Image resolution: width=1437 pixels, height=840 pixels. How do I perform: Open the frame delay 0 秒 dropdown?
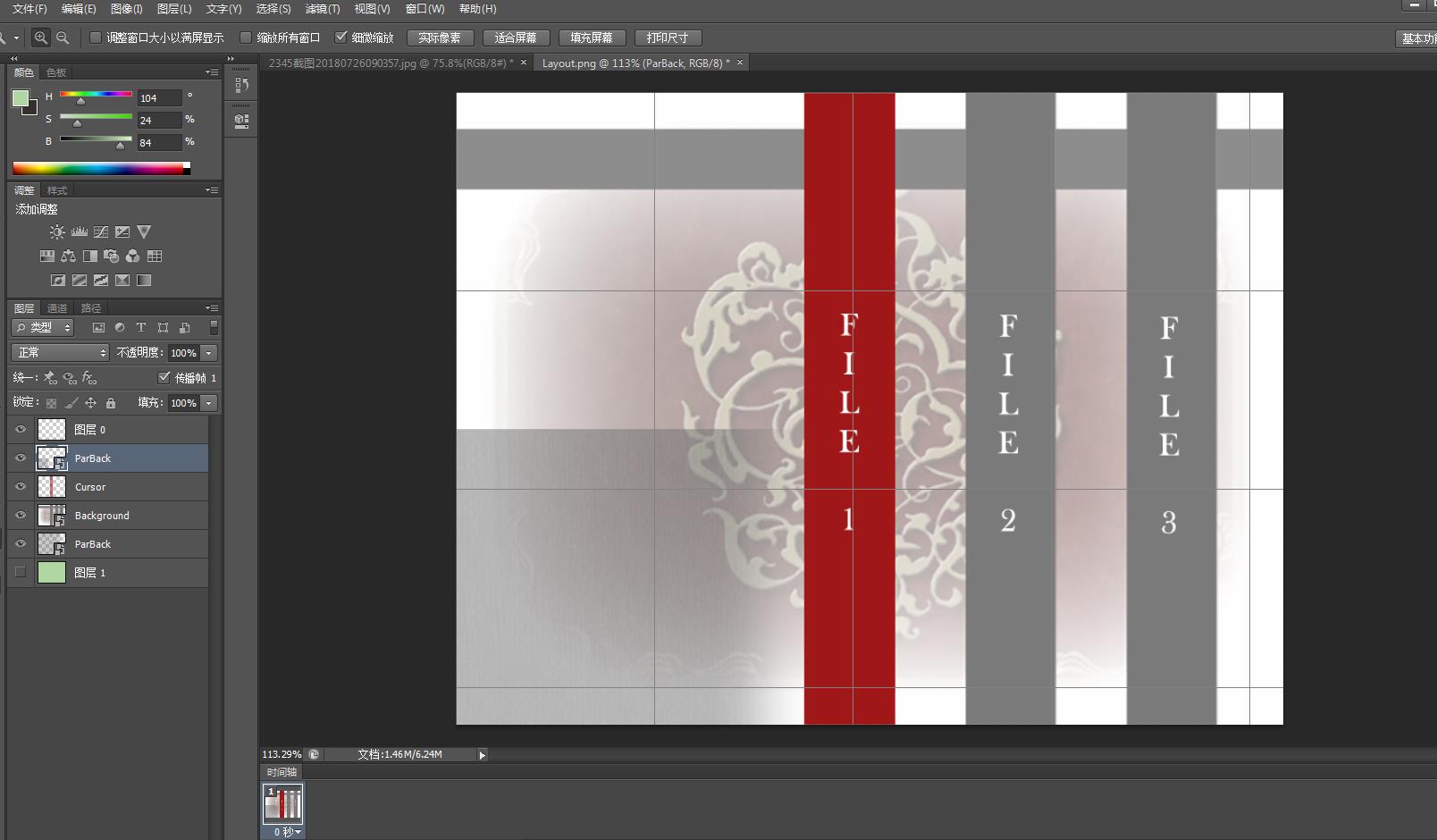(x=288, y=832)
